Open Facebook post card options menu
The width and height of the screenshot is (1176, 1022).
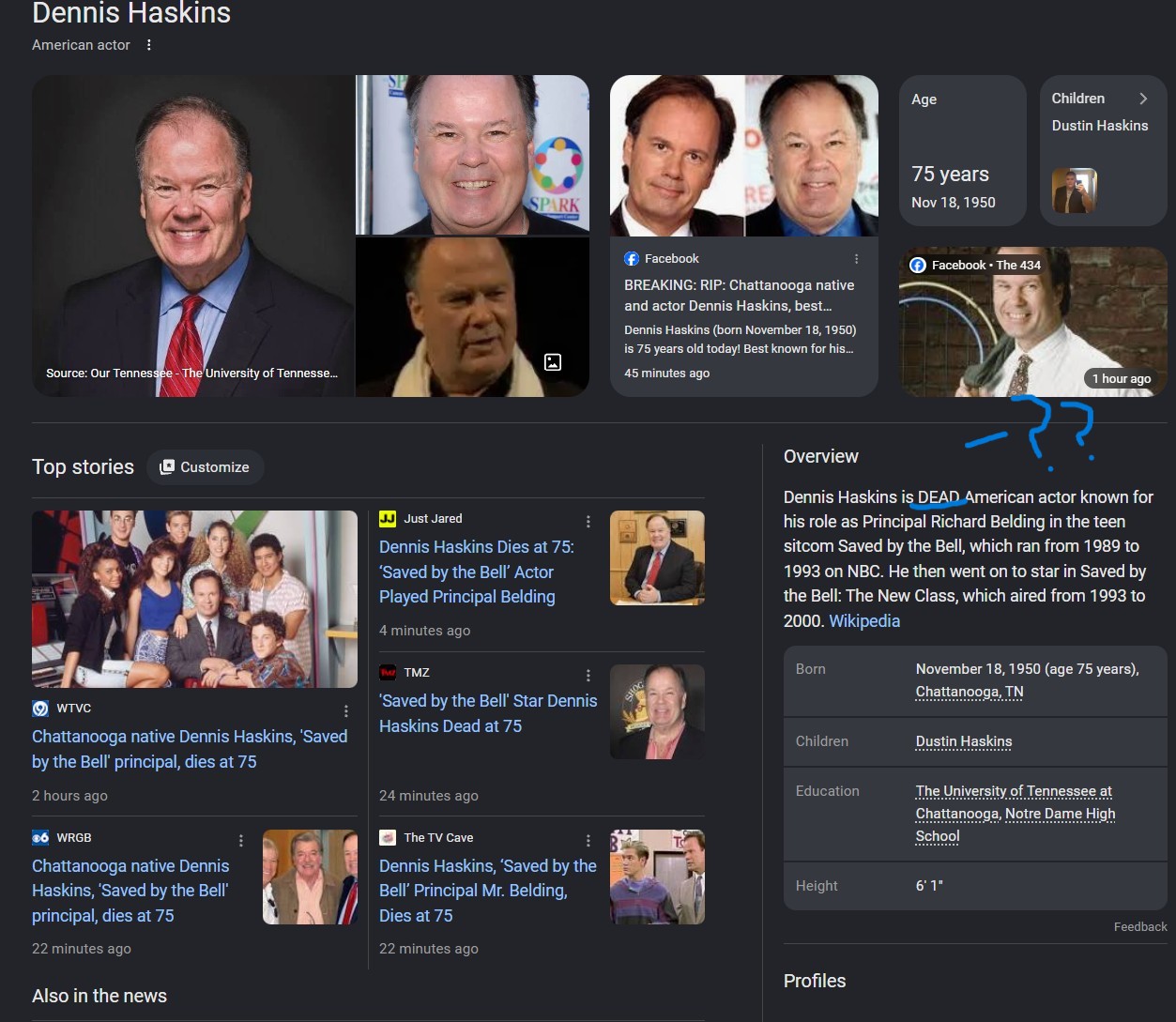(x=856, y=259)
